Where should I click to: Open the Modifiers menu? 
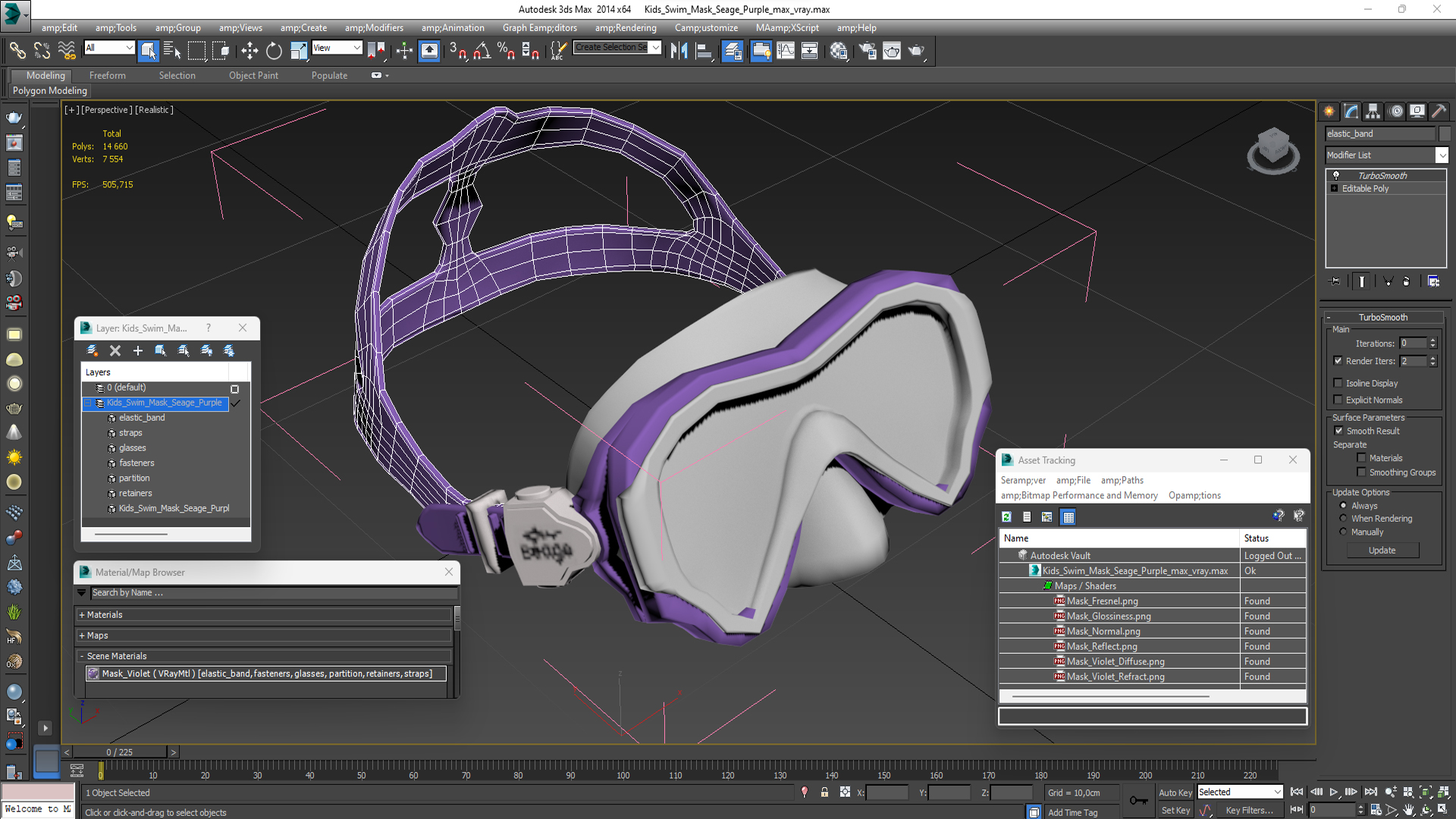[374, 28]
